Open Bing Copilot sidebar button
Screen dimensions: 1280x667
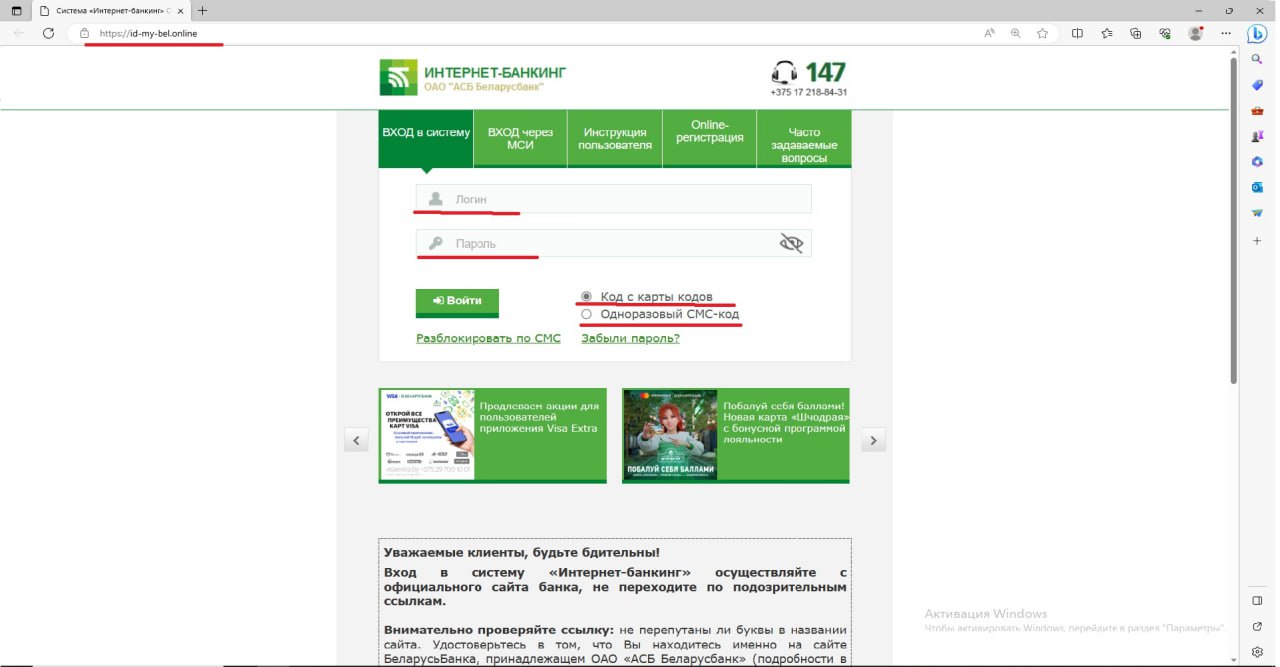(x=1258, y=33)
